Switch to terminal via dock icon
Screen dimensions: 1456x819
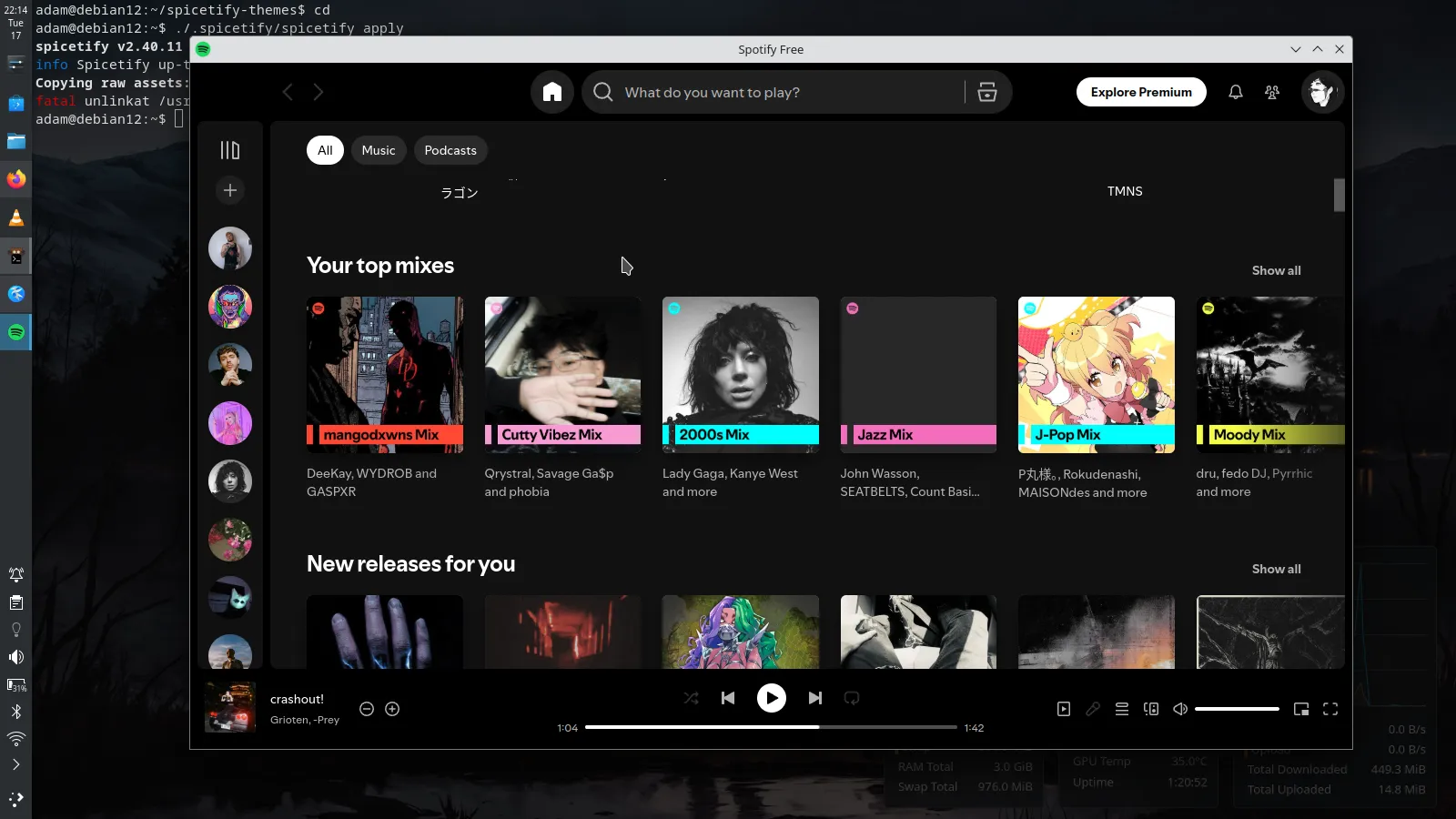[16, 257]
